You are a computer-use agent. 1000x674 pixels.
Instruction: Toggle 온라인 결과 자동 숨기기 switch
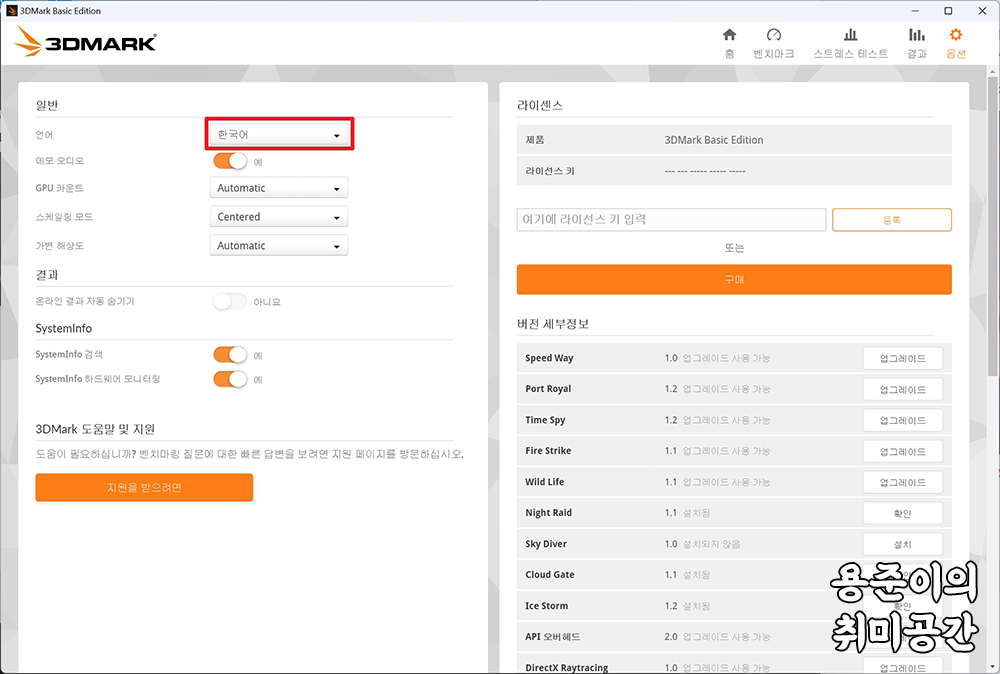click(x=230, y=301)
